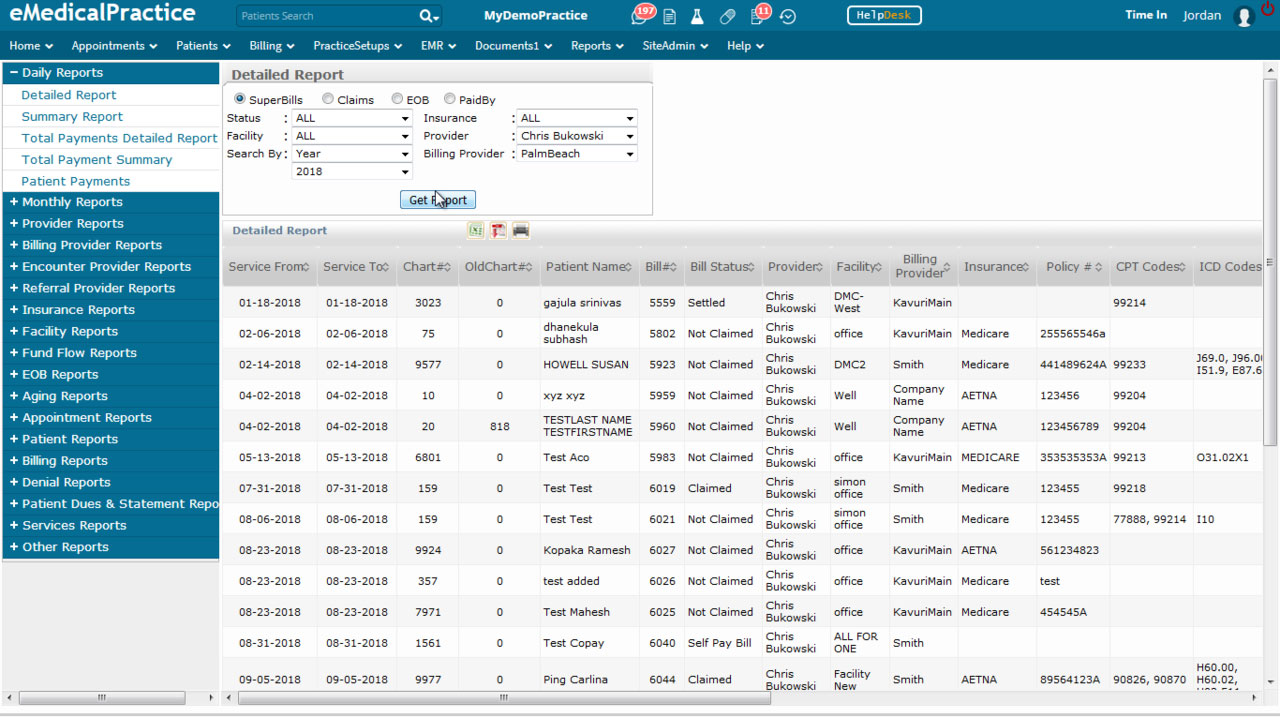Open the lab flask icon
Screen dimensions: 1280x718
[x=698, y=17]
